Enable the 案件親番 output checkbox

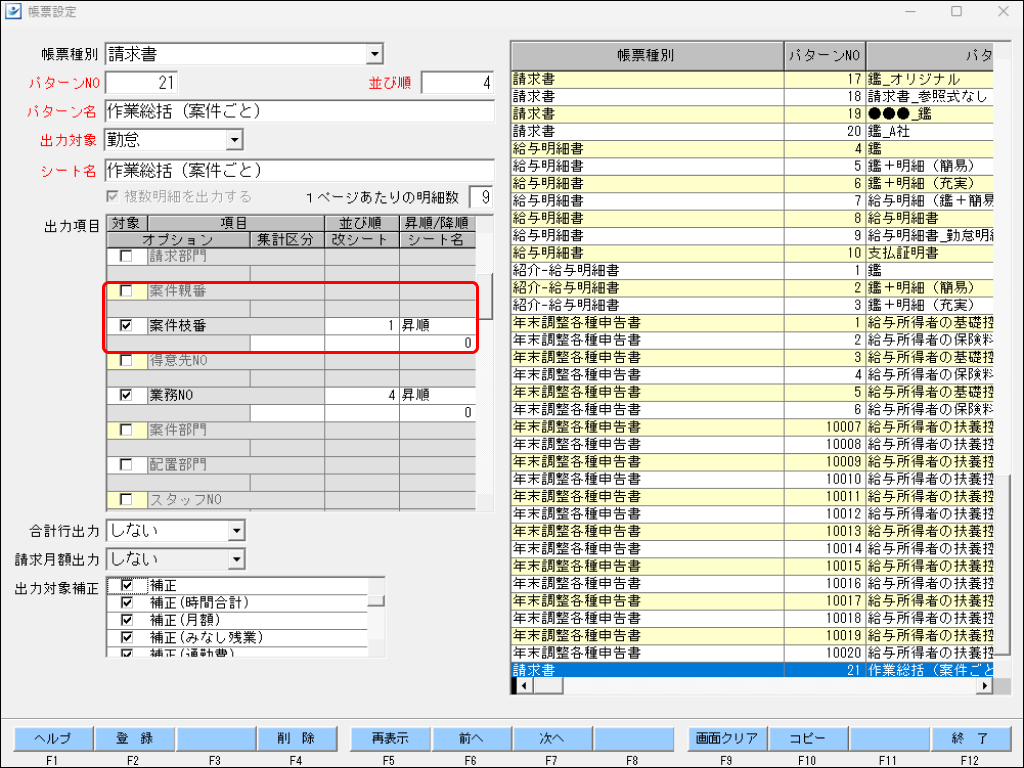[x=125, y=290]
